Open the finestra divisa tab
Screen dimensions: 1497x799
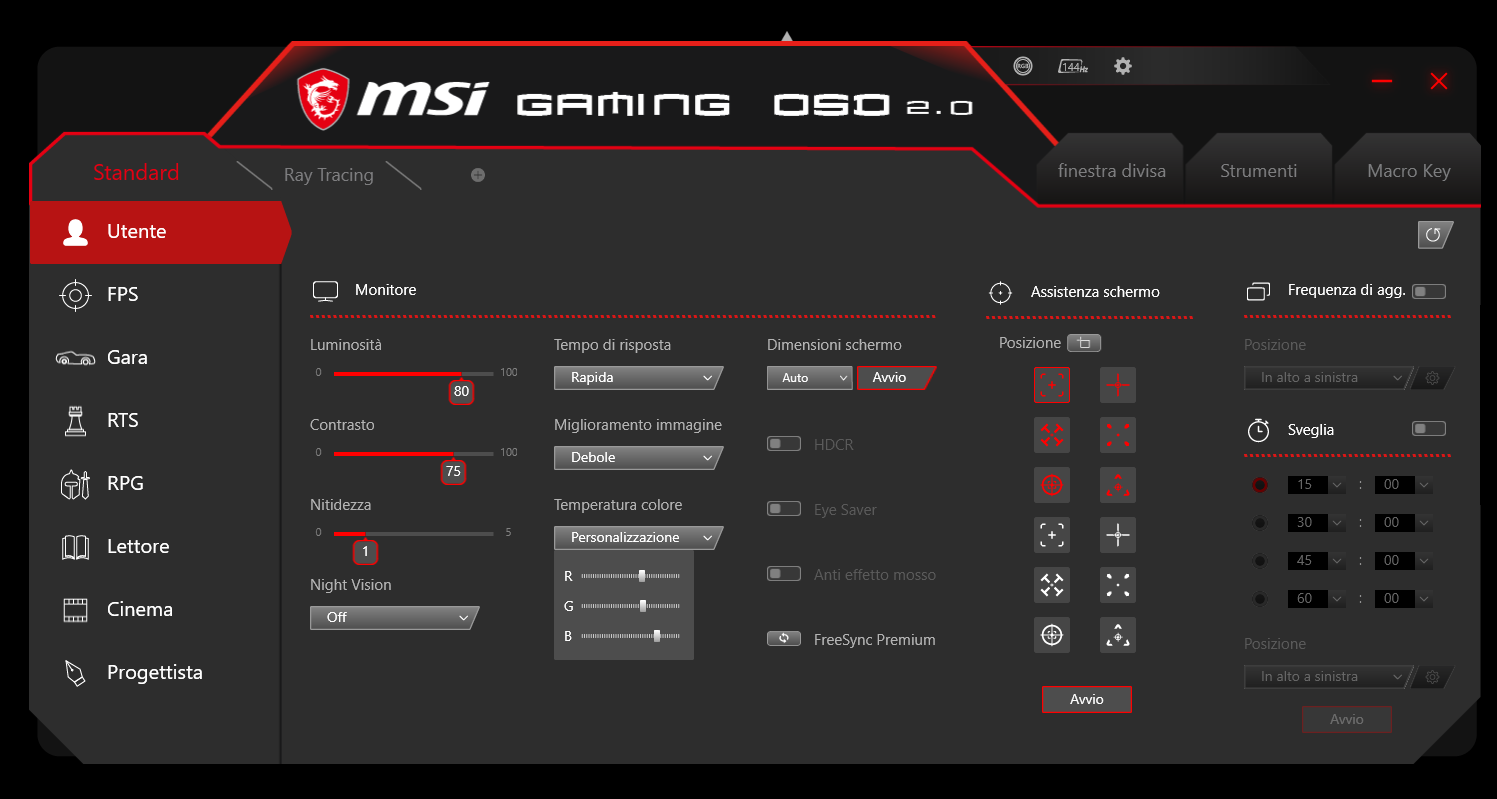1112,171
